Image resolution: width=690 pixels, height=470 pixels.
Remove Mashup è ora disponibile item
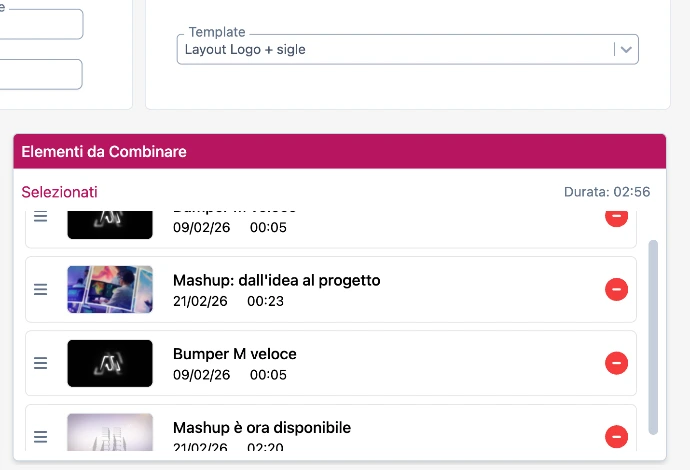pos(616,437)
